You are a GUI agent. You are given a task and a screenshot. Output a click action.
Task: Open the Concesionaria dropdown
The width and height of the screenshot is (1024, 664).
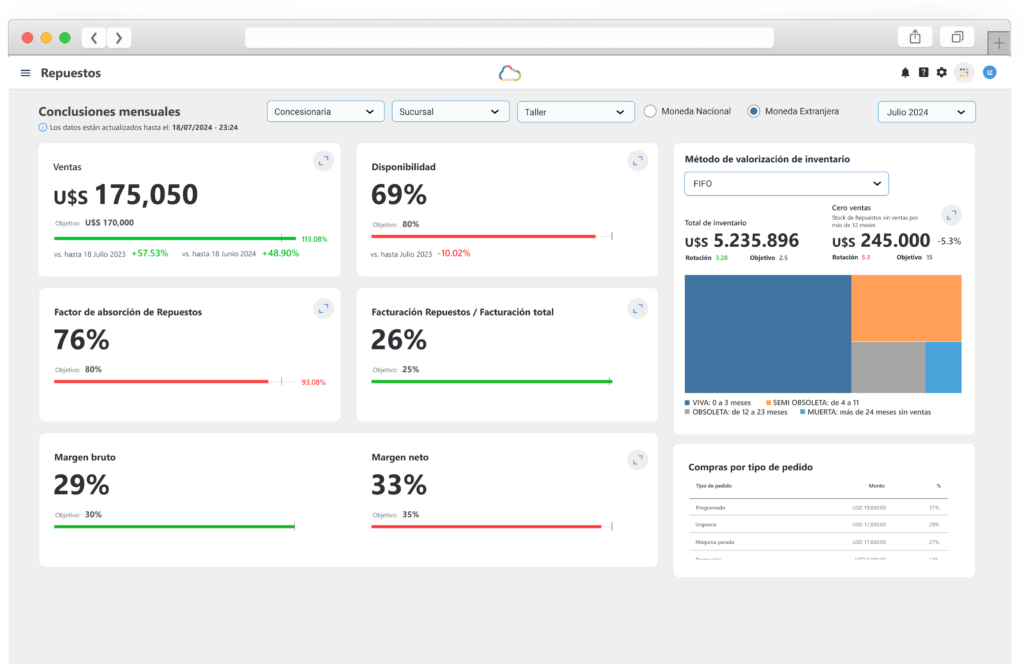point(325,112)
